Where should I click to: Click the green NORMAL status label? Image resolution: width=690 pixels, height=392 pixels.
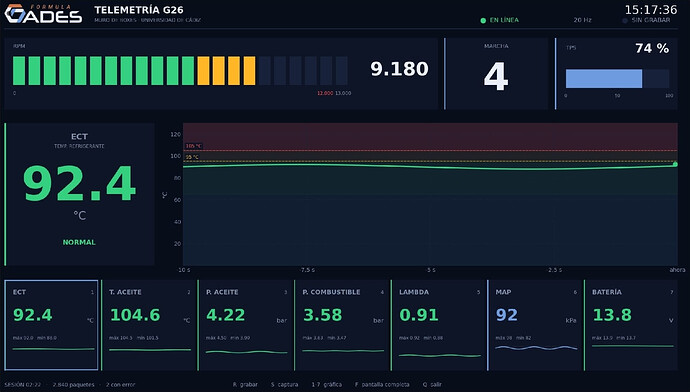point(79,242)
